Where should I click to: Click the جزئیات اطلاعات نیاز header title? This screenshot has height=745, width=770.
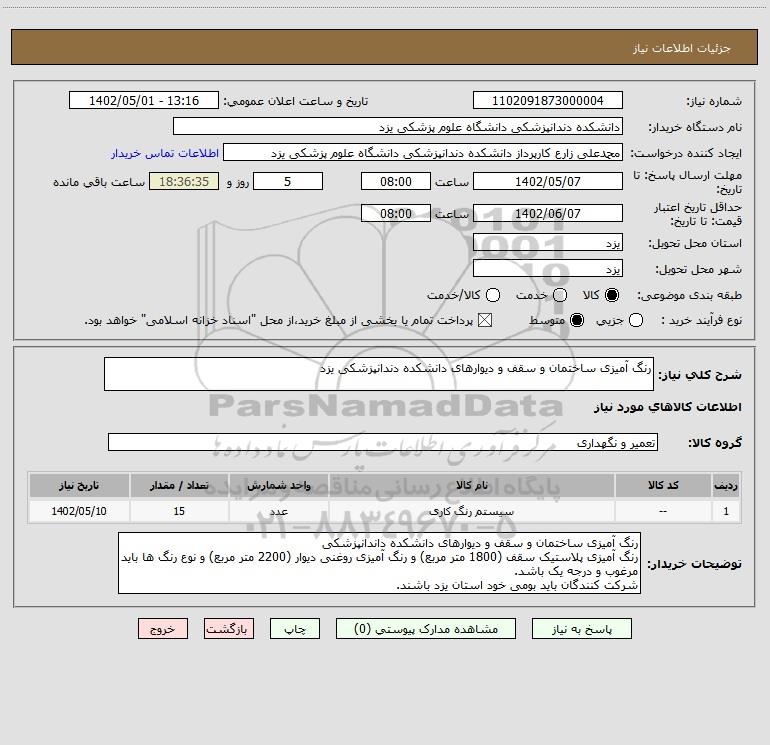[x=682, y=48]
